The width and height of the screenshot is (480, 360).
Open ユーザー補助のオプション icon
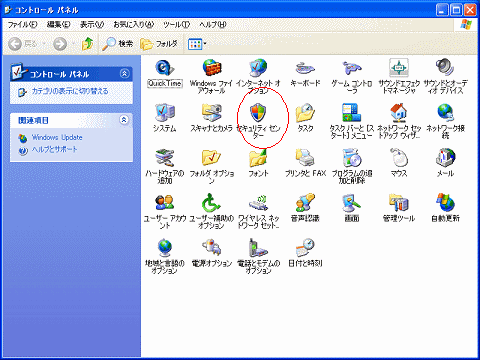[212, 203]
